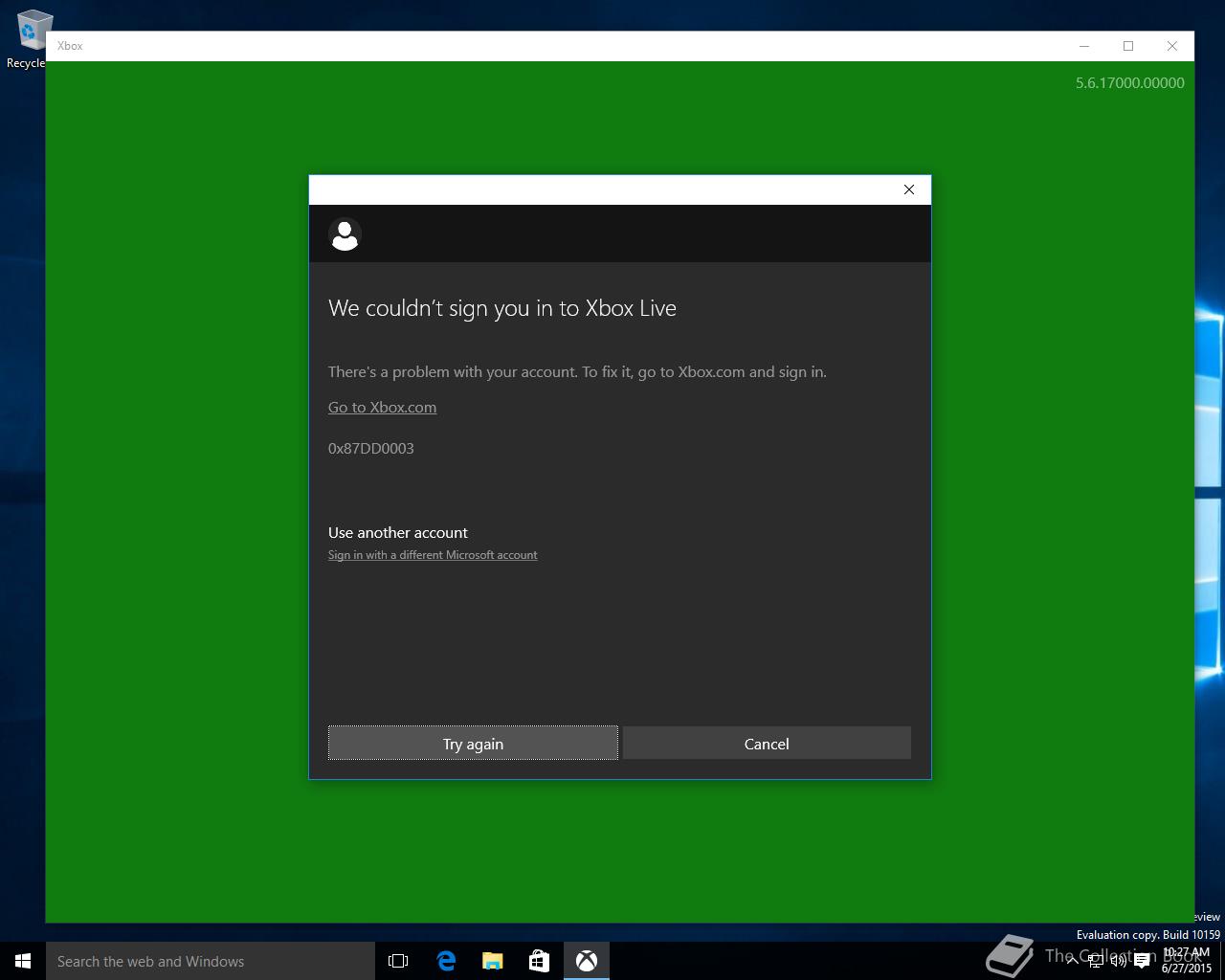Maximize the Xbox window
Viewport: 1225px width, 980px height.
1128,46
